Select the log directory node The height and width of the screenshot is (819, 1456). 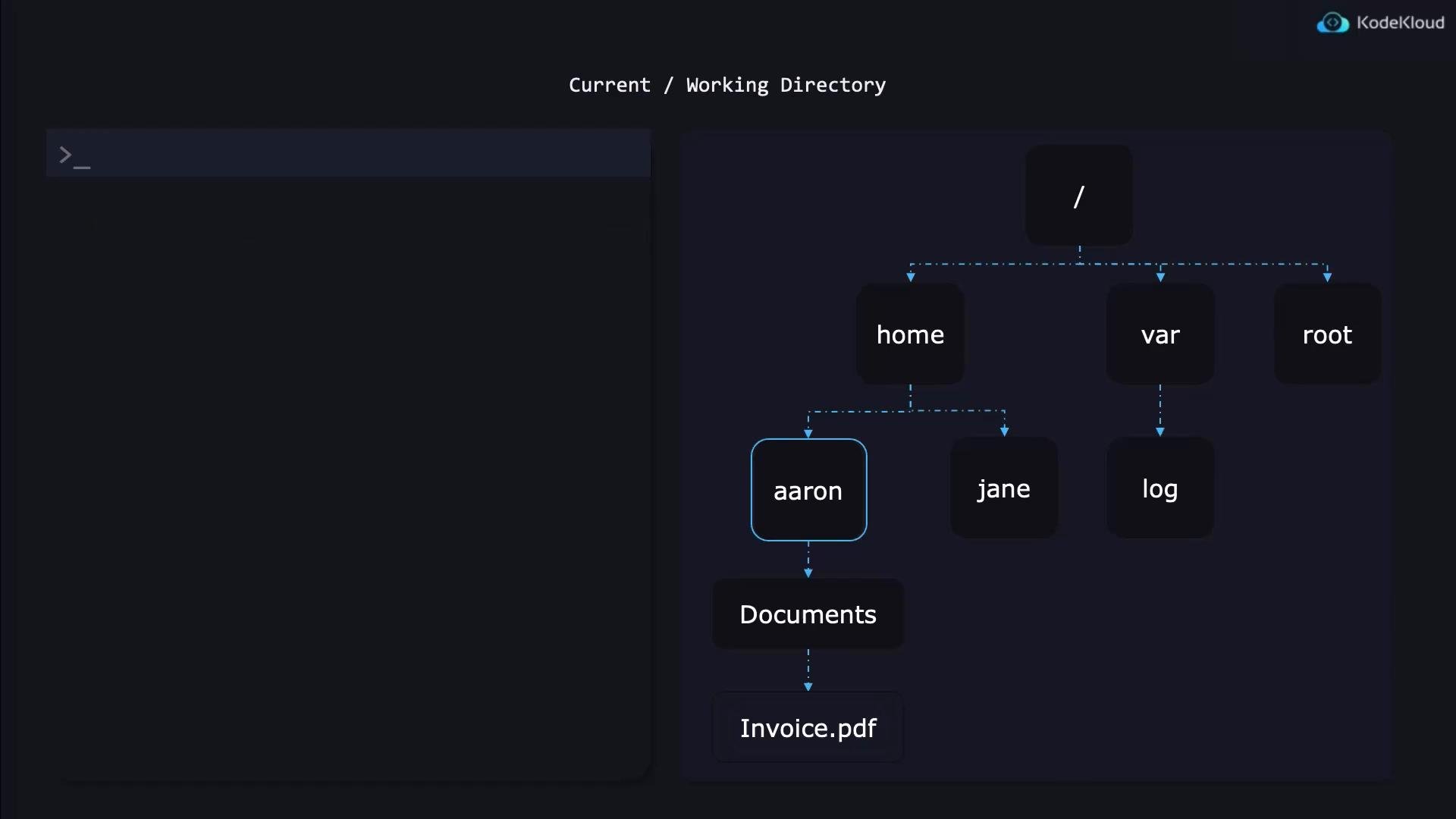(x=1160, y=488)
